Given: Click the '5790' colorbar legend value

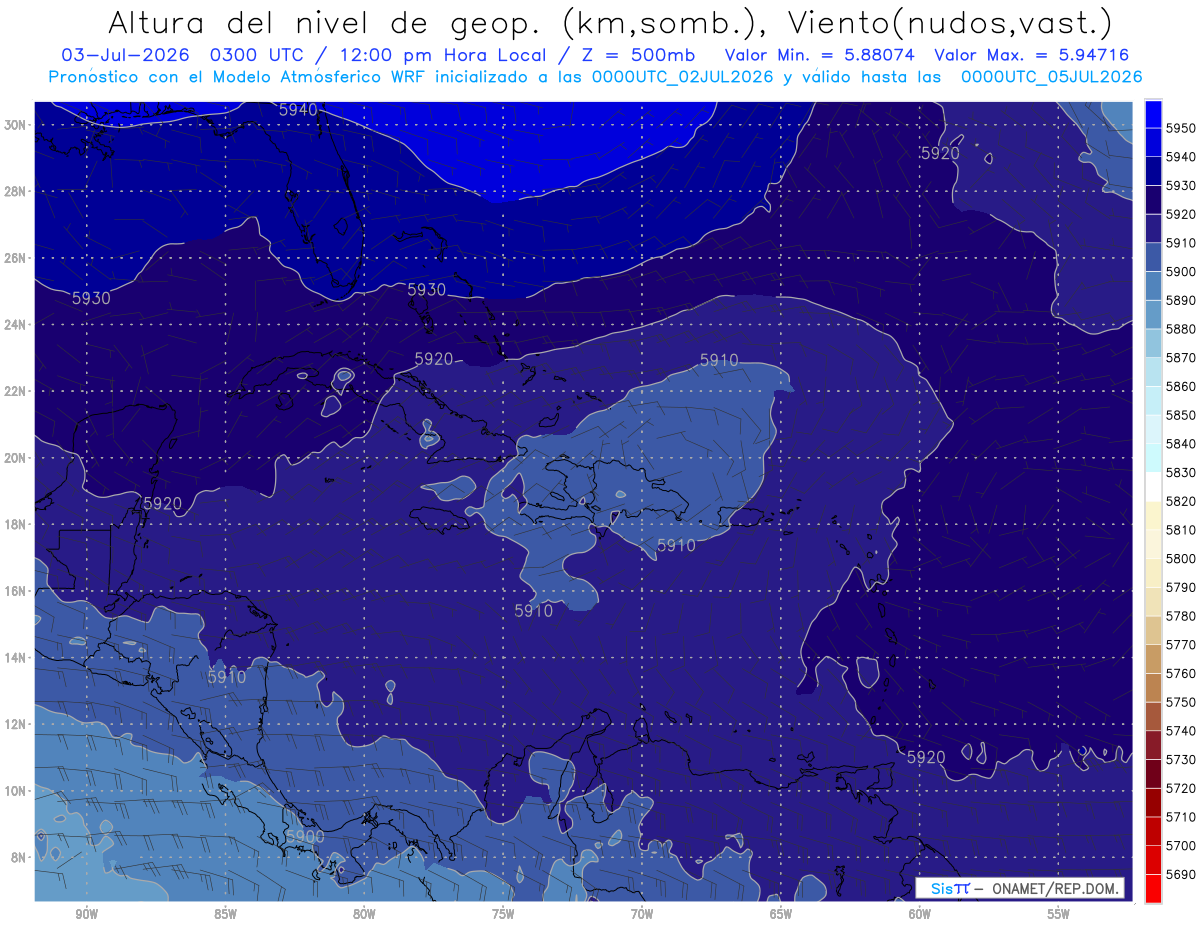Looking at the screenshot, I should (x=1182, y=587).
